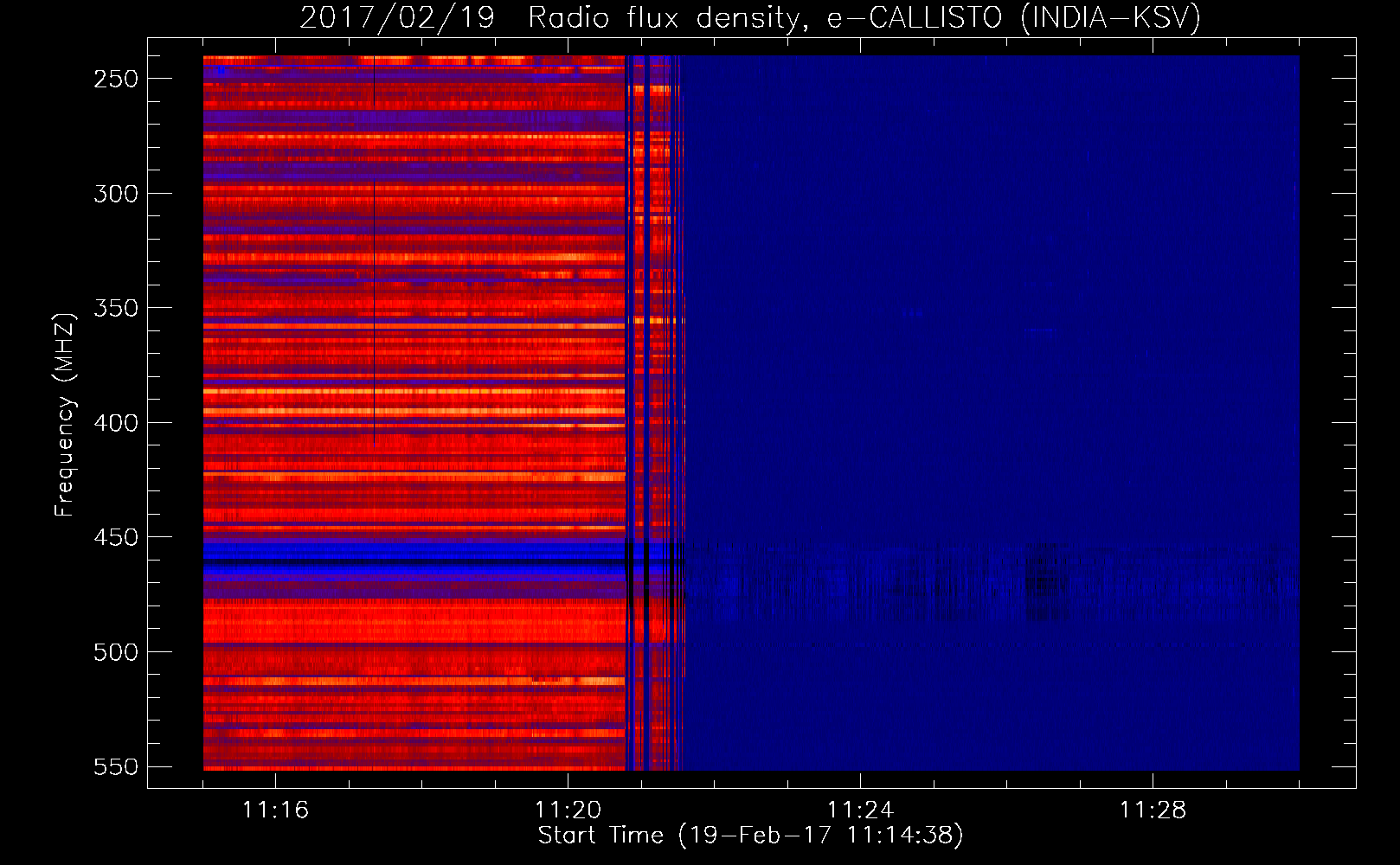Image resolution: width=1400 pixels, height=865 pixels.
Task: Select the '250' frequency axis label
Action: 116,79
